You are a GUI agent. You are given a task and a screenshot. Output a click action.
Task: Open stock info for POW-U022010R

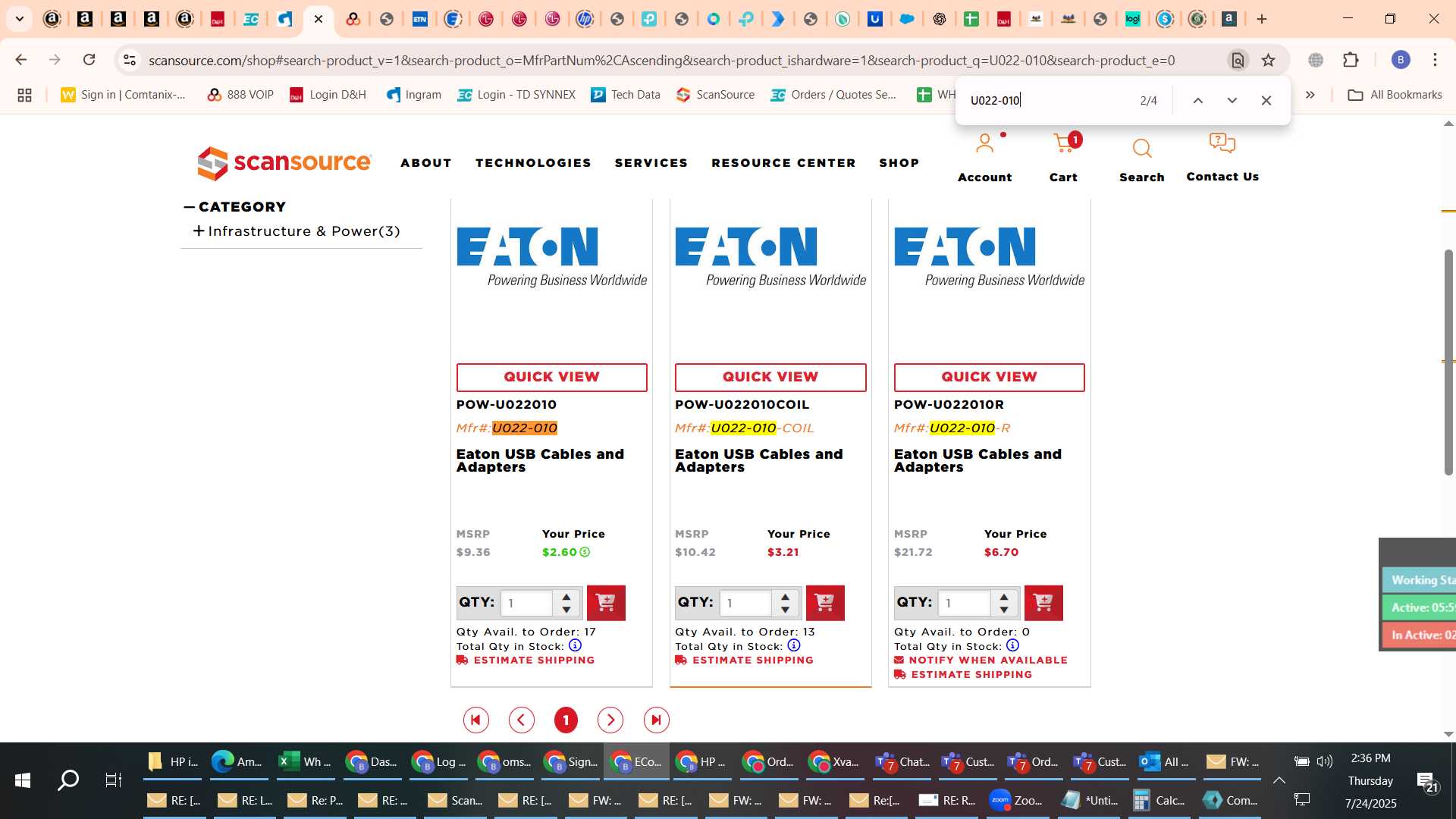point(1012,645)
